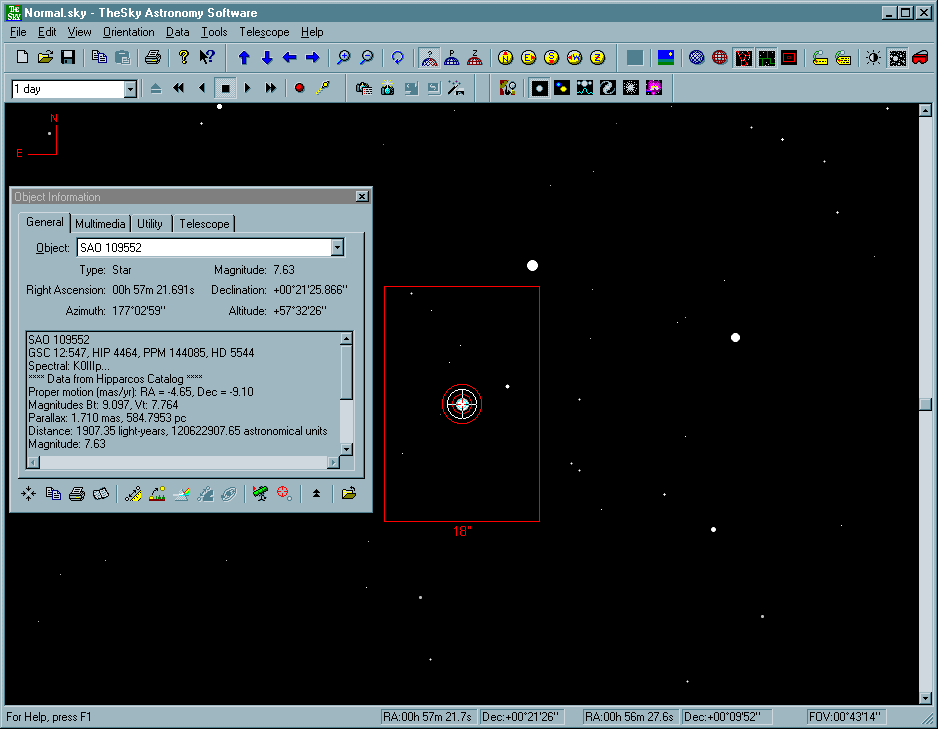Click the Save floppy disk icon
938x729 pixels.
[68, 58]
